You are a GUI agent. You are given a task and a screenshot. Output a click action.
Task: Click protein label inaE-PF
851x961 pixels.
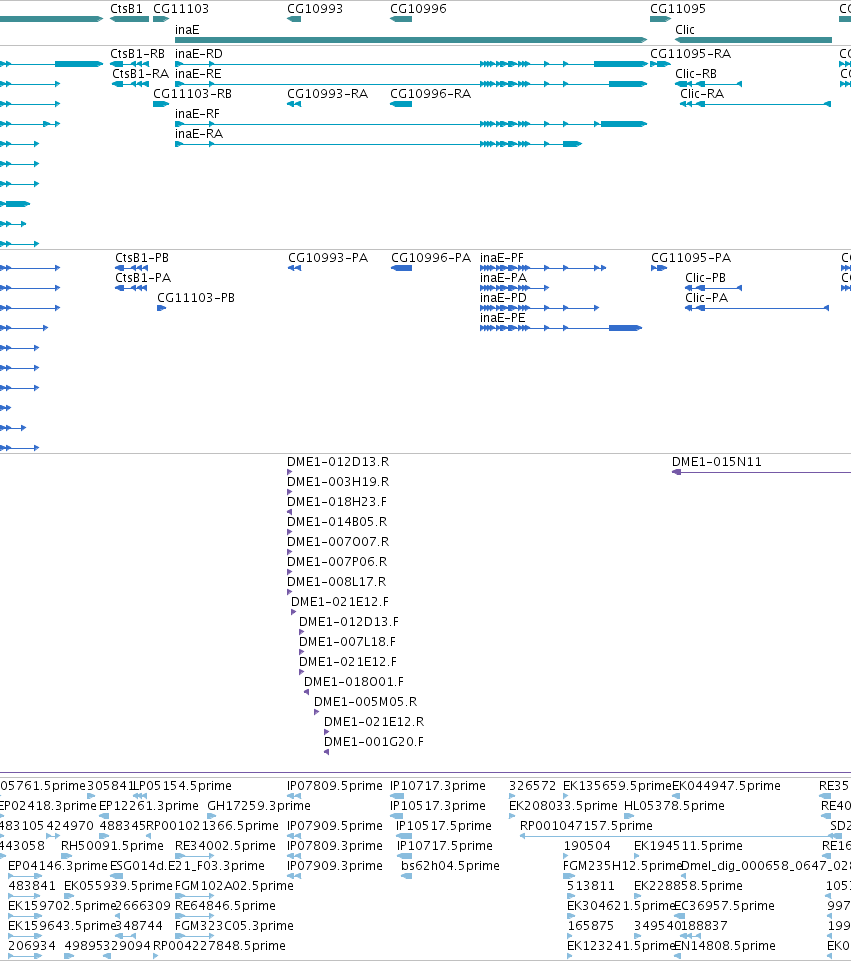(502, 258)
